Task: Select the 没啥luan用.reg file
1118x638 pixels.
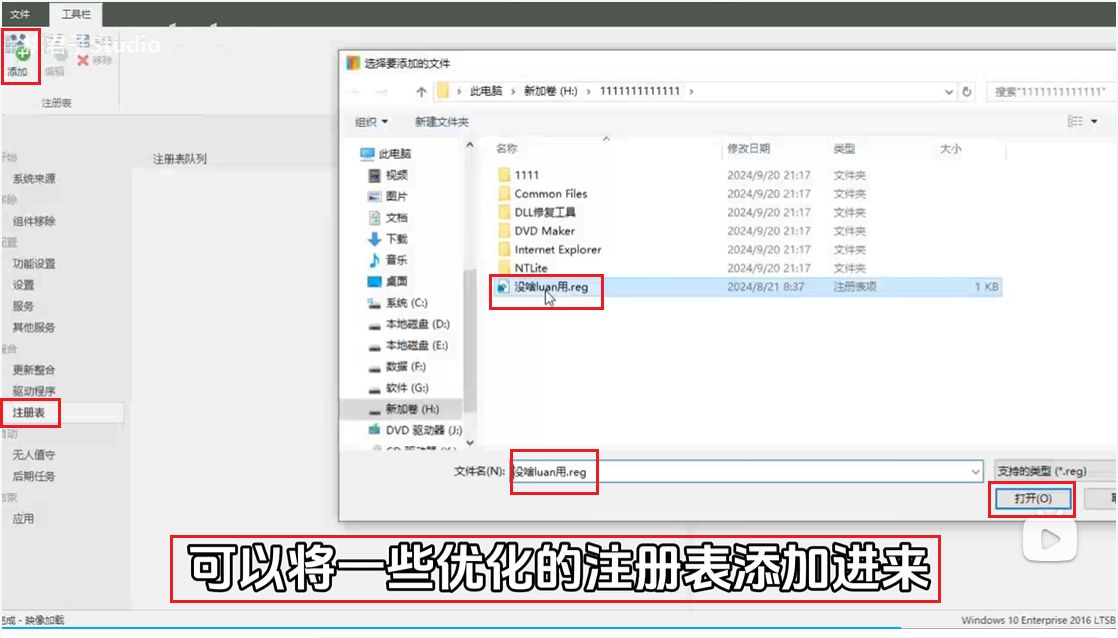Action: 557,287
